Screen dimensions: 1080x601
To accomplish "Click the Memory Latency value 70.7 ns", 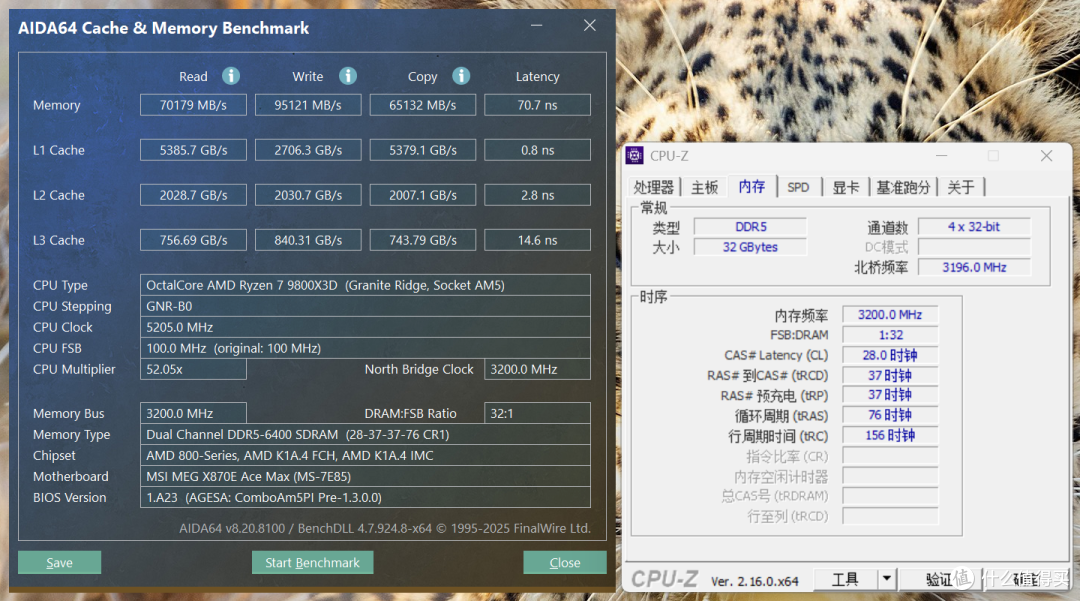I will pos(537,105).
